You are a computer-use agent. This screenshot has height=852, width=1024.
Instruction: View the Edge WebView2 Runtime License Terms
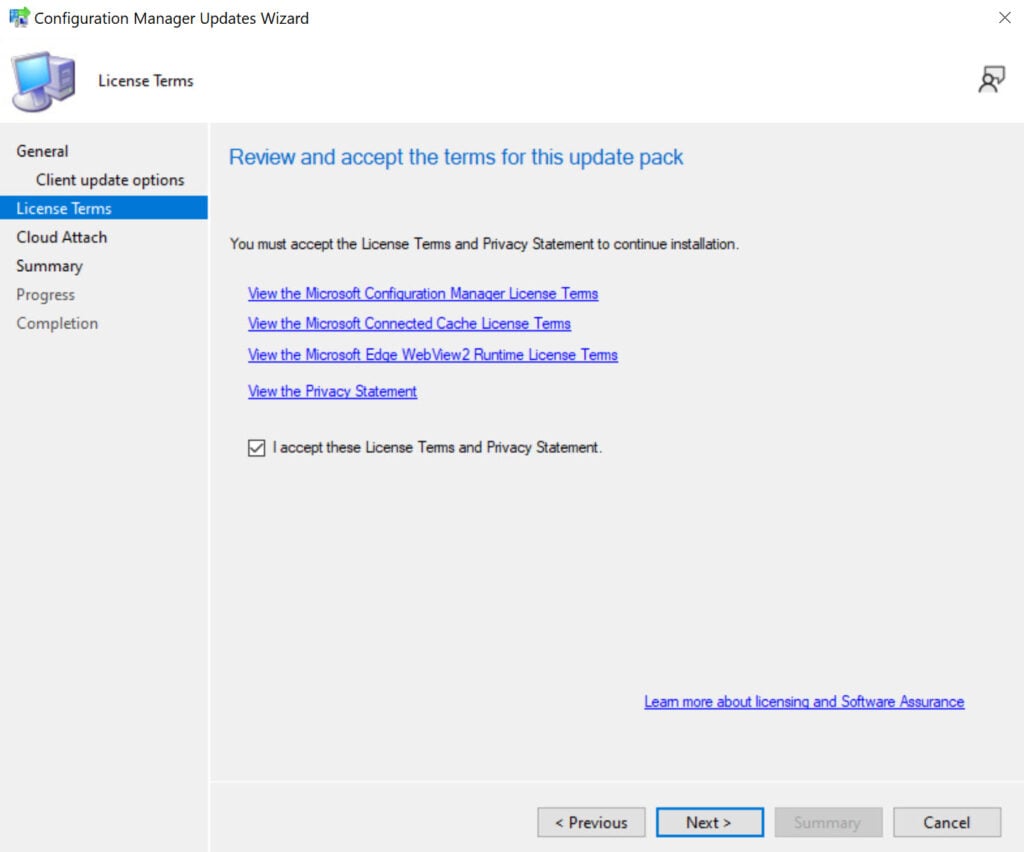coord(433,355)
